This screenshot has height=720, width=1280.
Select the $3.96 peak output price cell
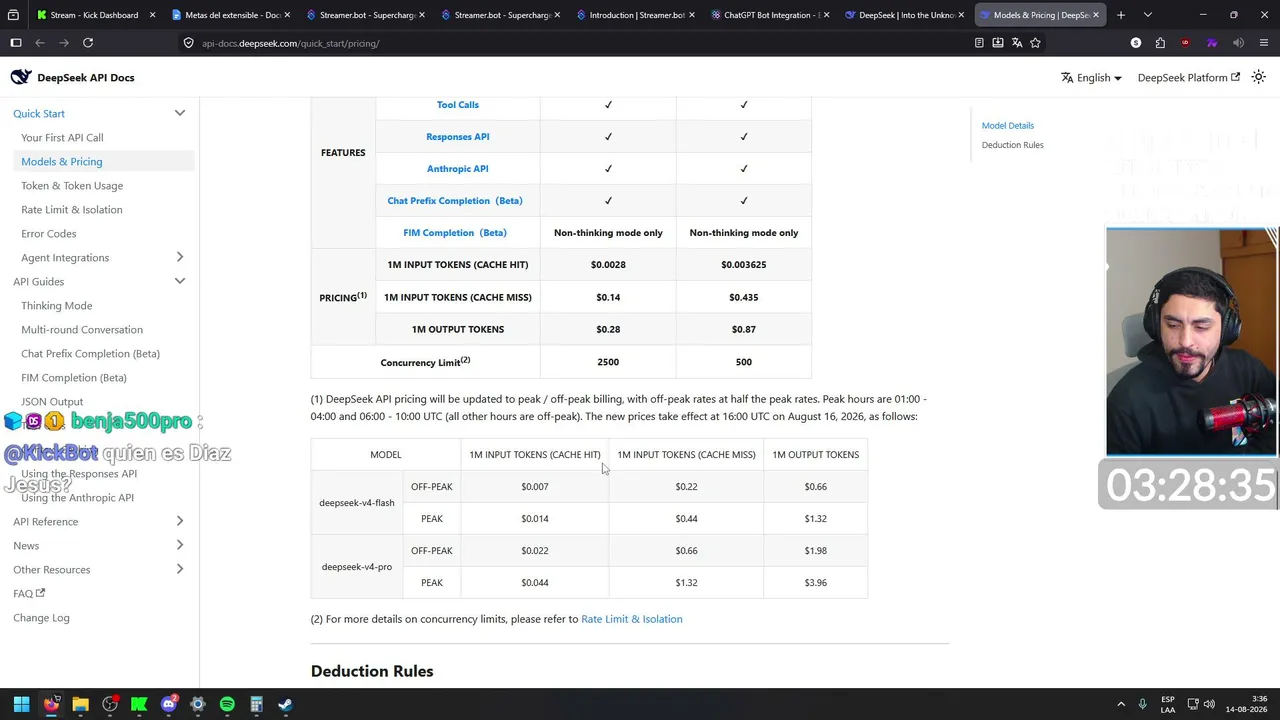815,582
